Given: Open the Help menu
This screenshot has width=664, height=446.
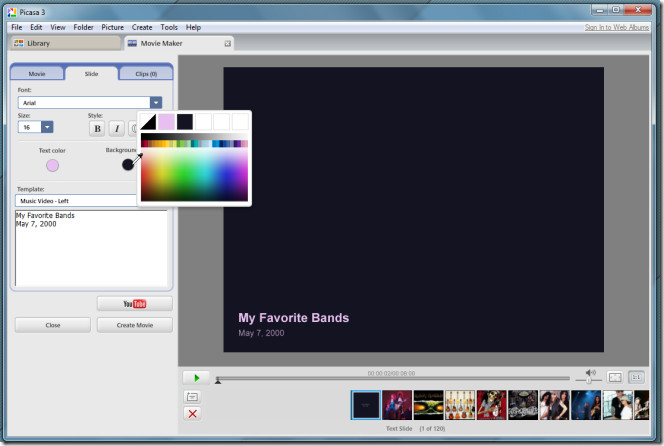Looking at the screenshot, I should (193, 27).
